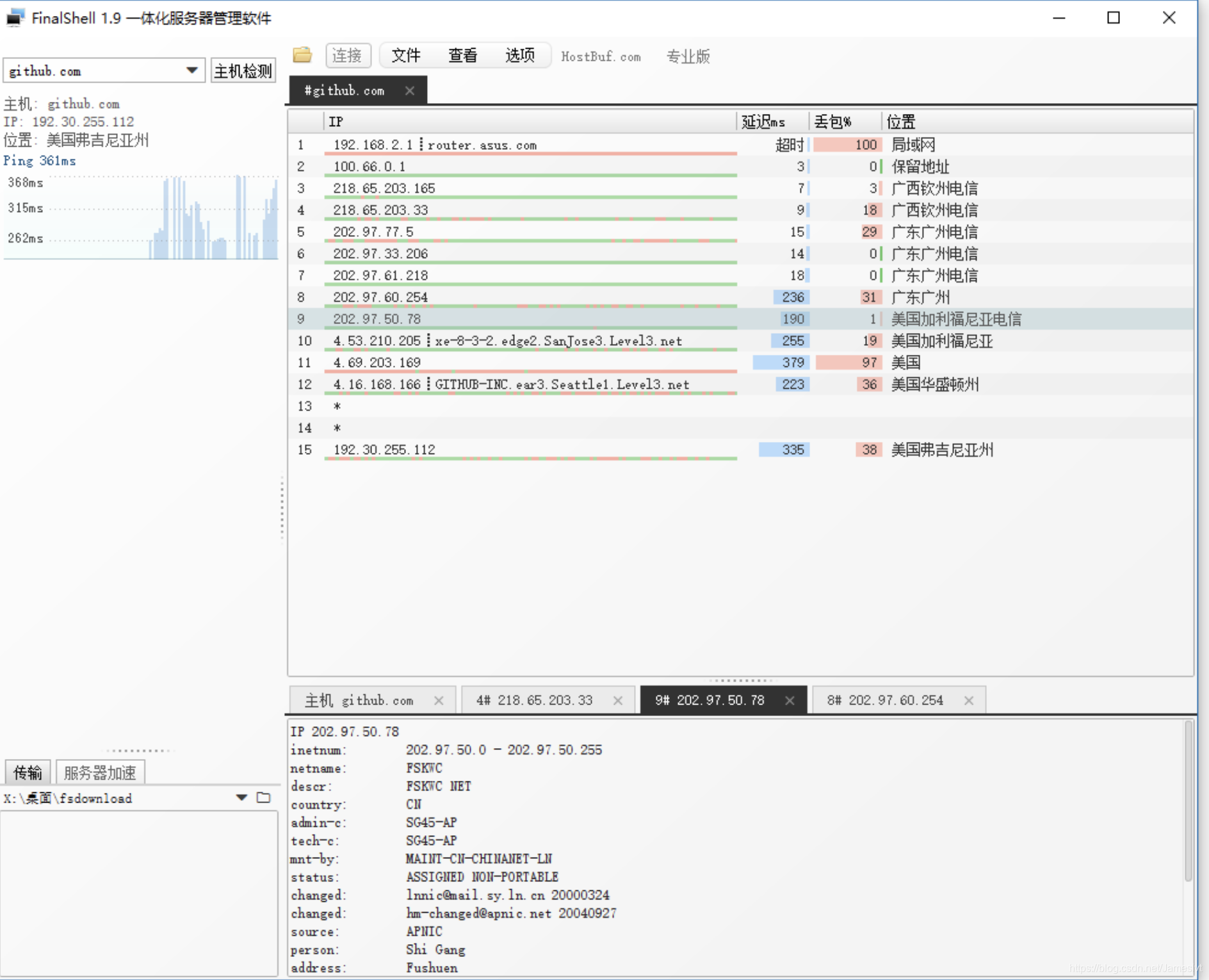The image size is (1209, 980).
Task: Select the 传输 tab
Action: [28, 772]
